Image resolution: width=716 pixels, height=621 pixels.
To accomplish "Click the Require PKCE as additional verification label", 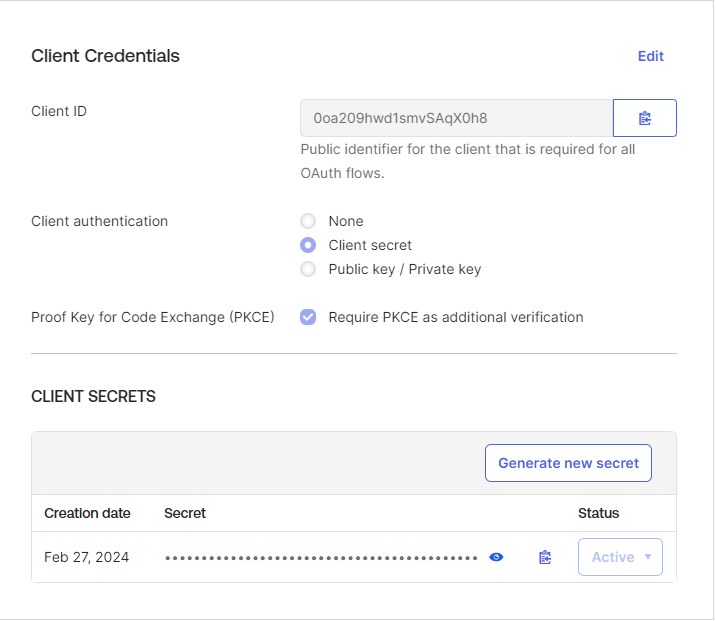I will click(x=455, y=317).
